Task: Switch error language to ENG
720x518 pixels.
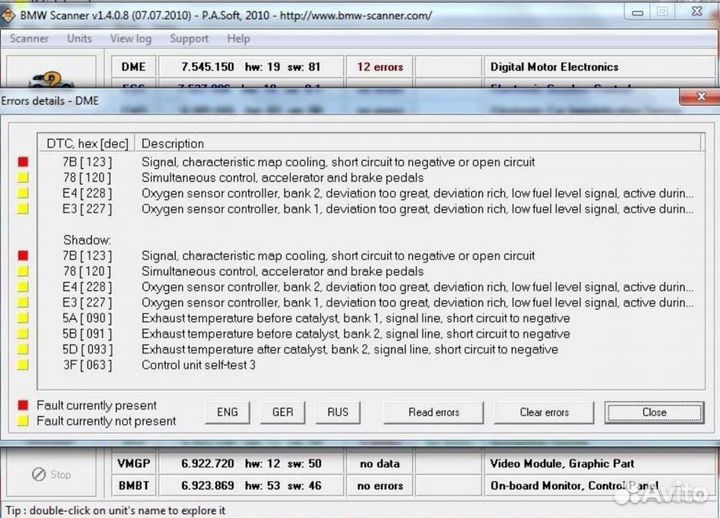Action: pyautogui.click(x=227, y=412)
